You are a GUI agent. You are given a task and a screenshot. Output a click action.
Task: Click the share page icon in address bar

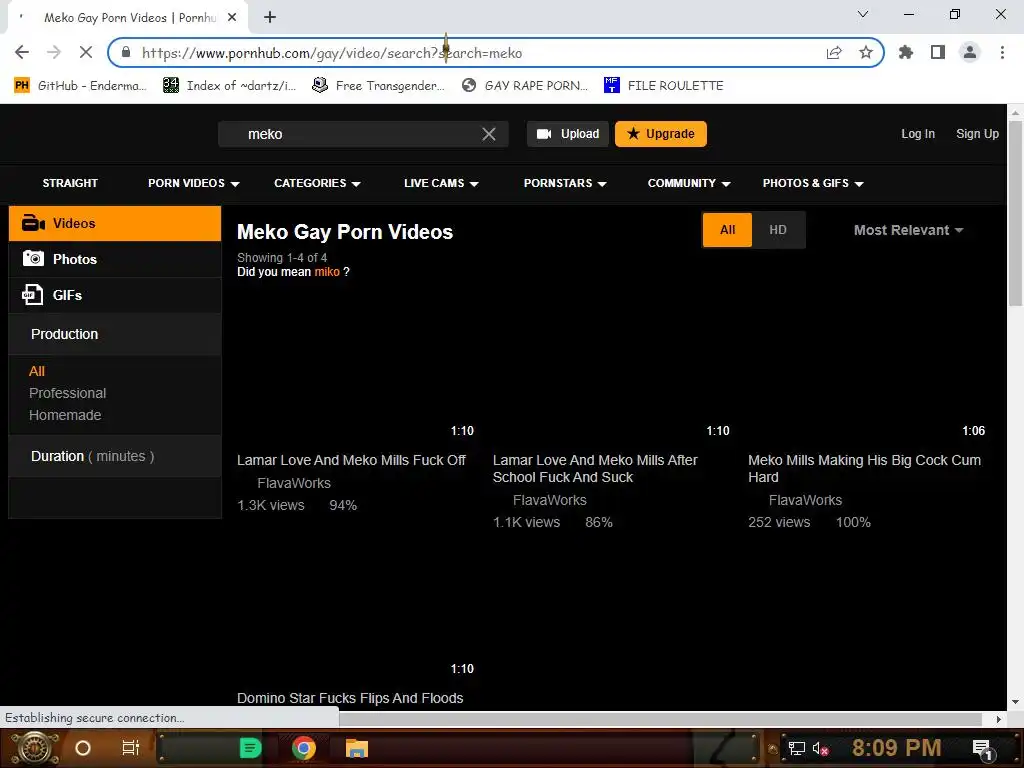(834, 52)
